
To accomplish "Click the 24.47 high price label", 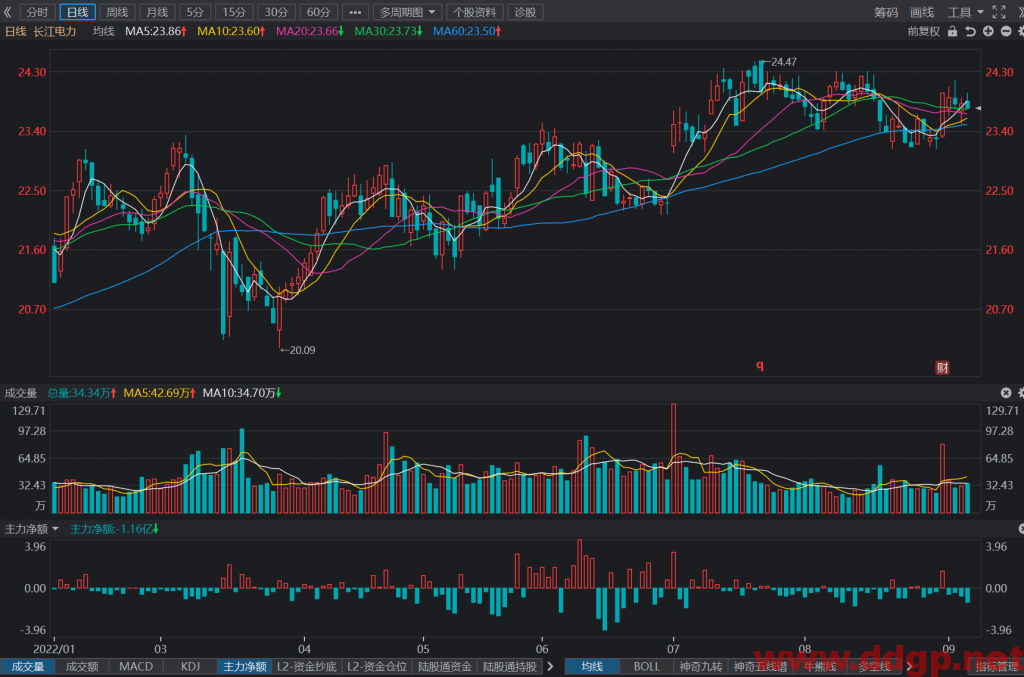I will 784,62.
